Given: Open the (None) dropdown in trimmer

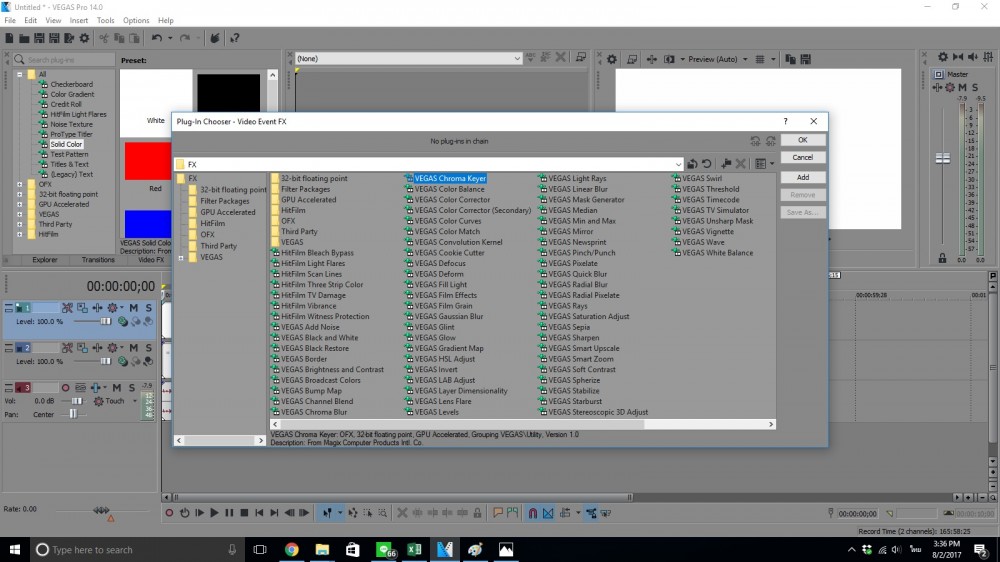Looking at the screenshot, I should 517,59.
